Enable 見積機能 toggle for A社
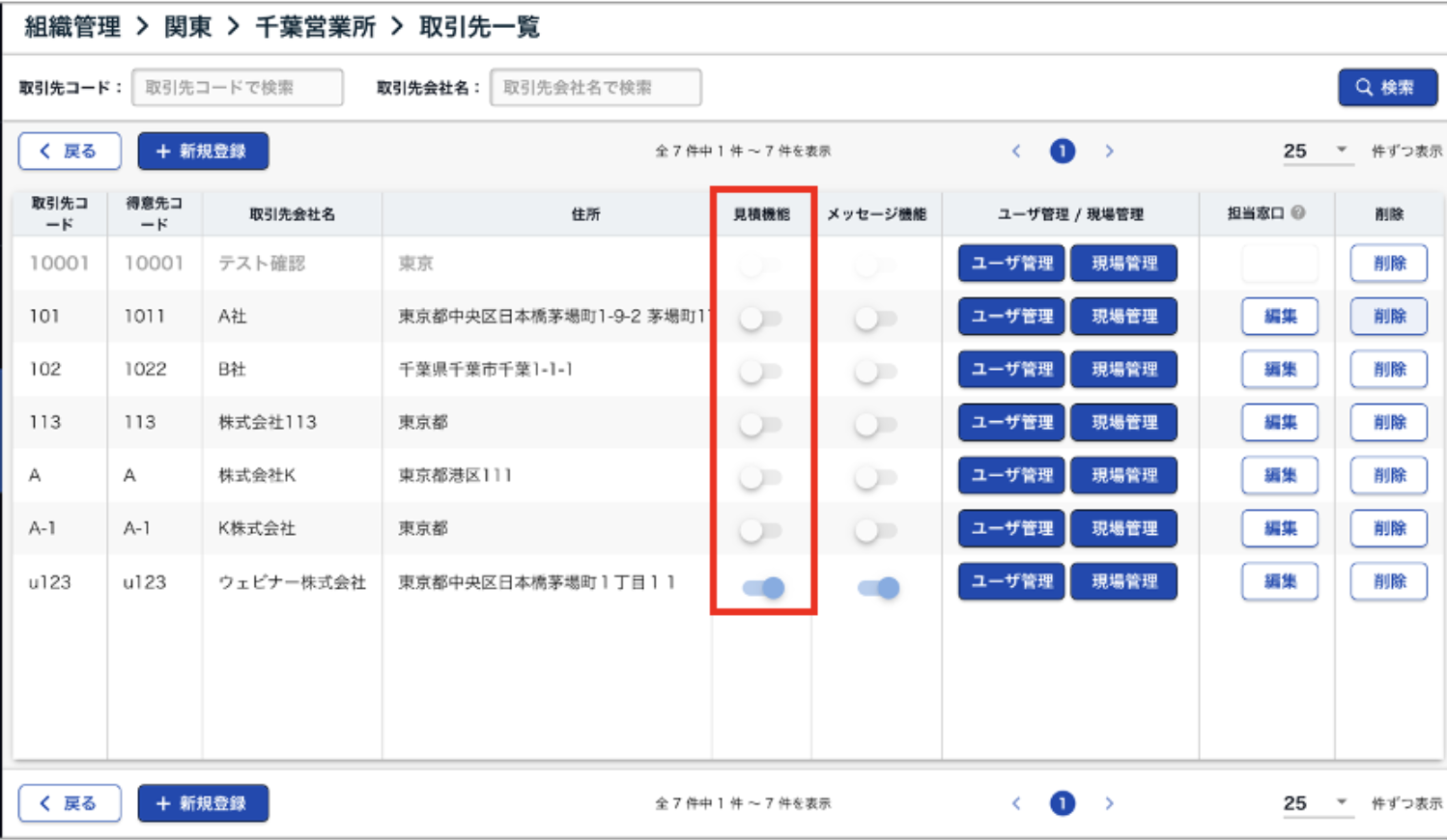The width and height of the screenshot is (1447, 840). [x=760, y=318]
